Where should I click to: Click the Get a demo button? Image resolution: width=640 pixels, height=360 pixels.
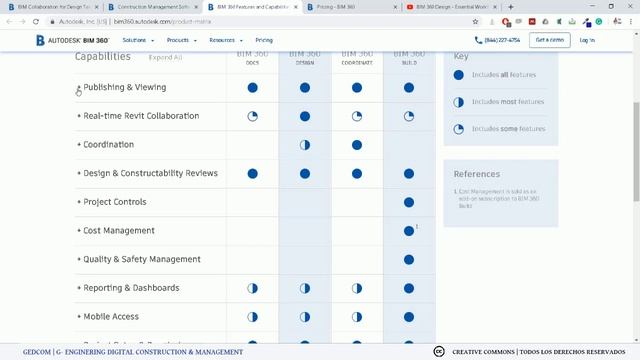point(549,40)
